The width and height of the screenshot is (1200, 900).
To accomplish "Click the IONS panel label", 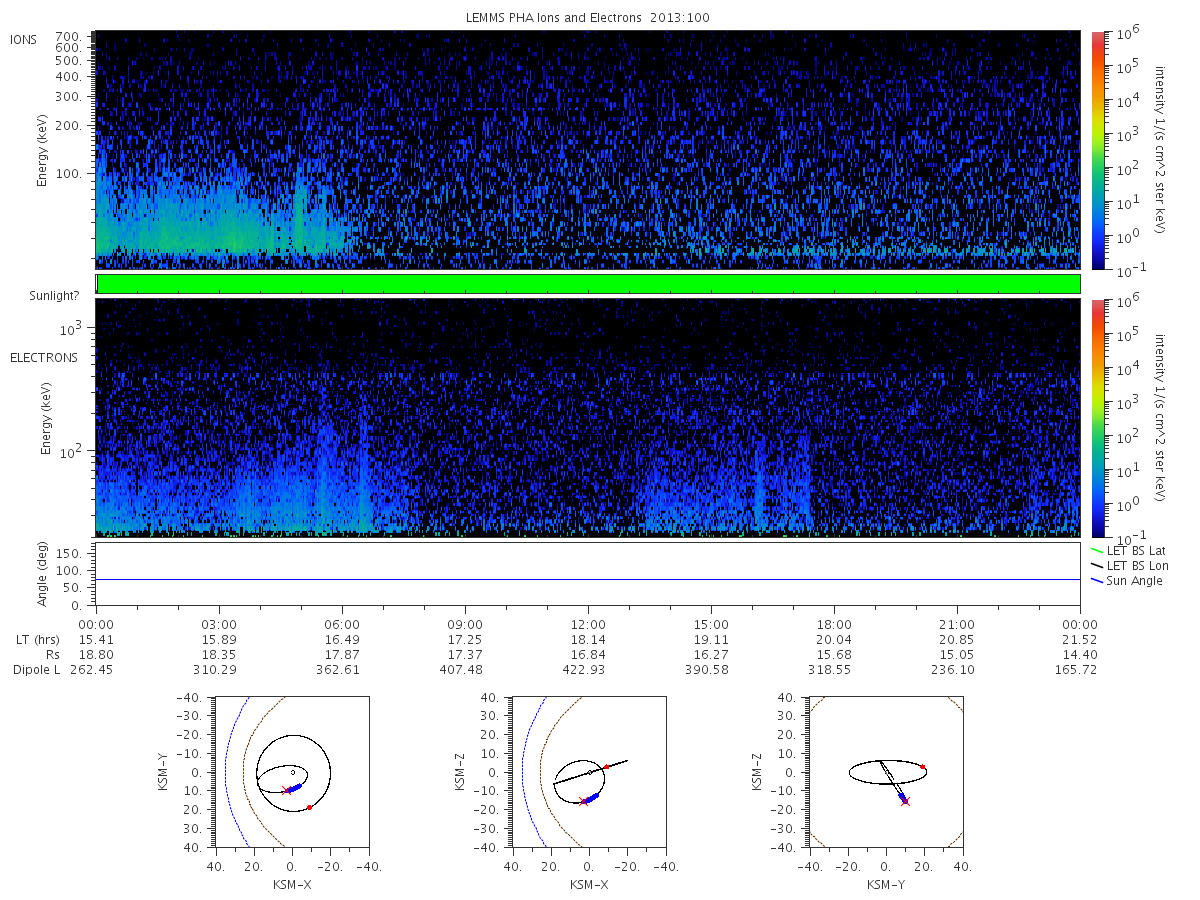I will [24, 39].
